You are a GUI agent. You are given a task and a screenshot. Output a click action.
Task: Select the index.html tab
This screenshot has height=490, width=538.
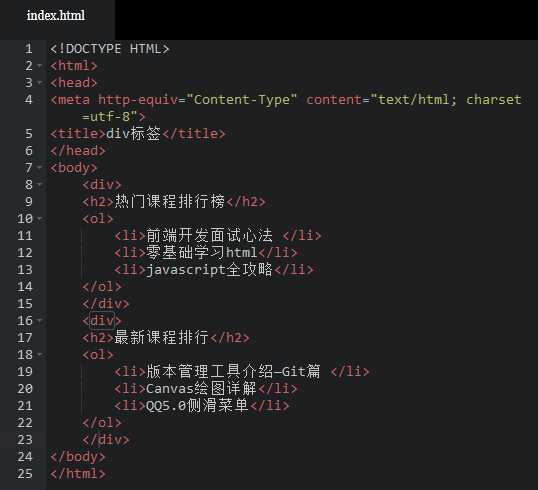[56, 15]
